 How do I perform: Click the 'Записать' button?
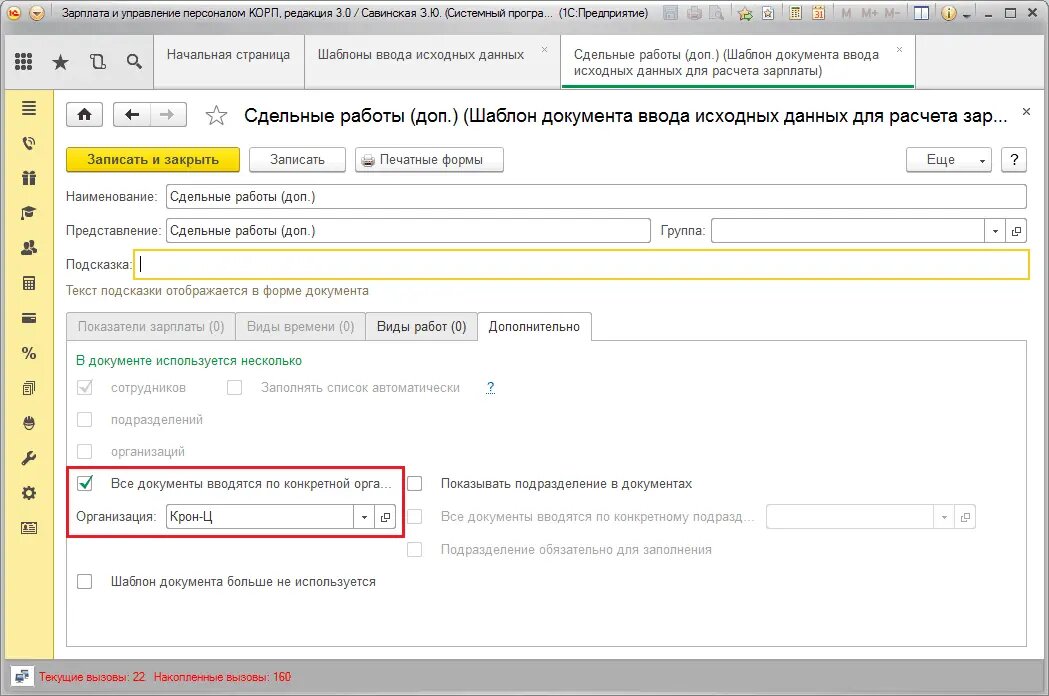297,160
